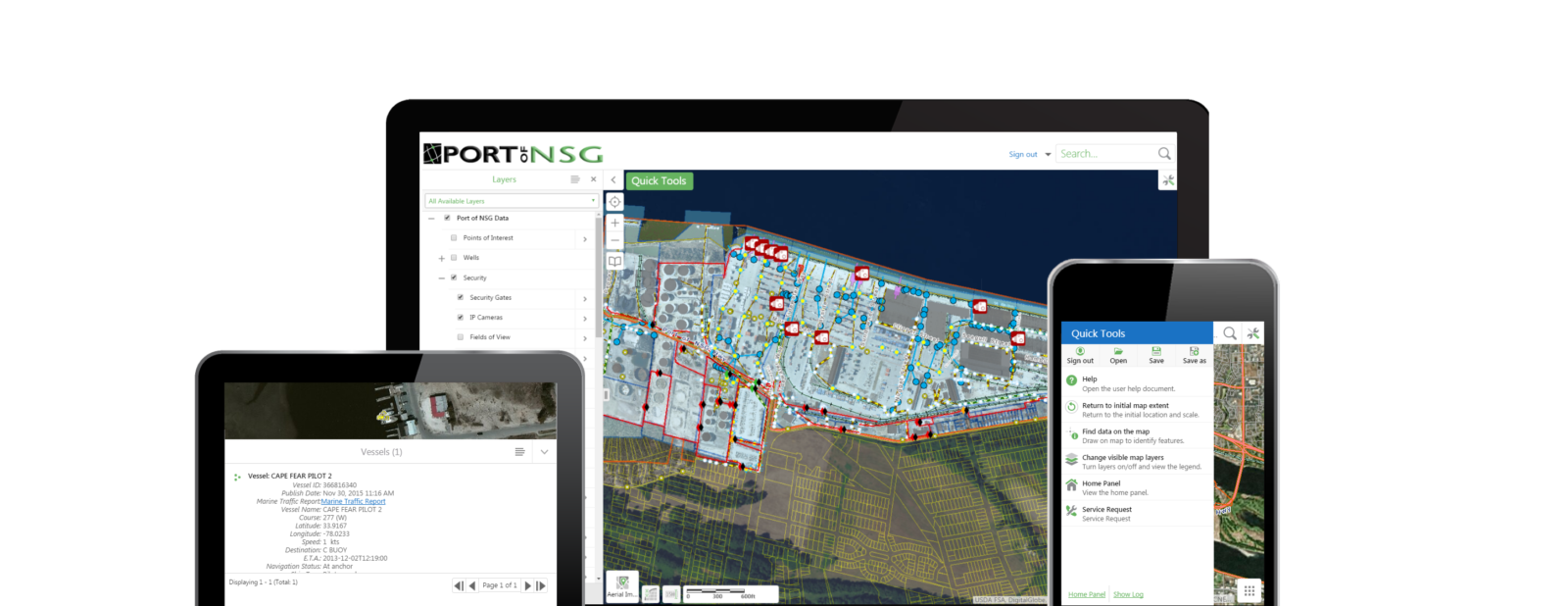Click the 'Vessel: CAPE FEAR PILOT 2' heading

290,476
